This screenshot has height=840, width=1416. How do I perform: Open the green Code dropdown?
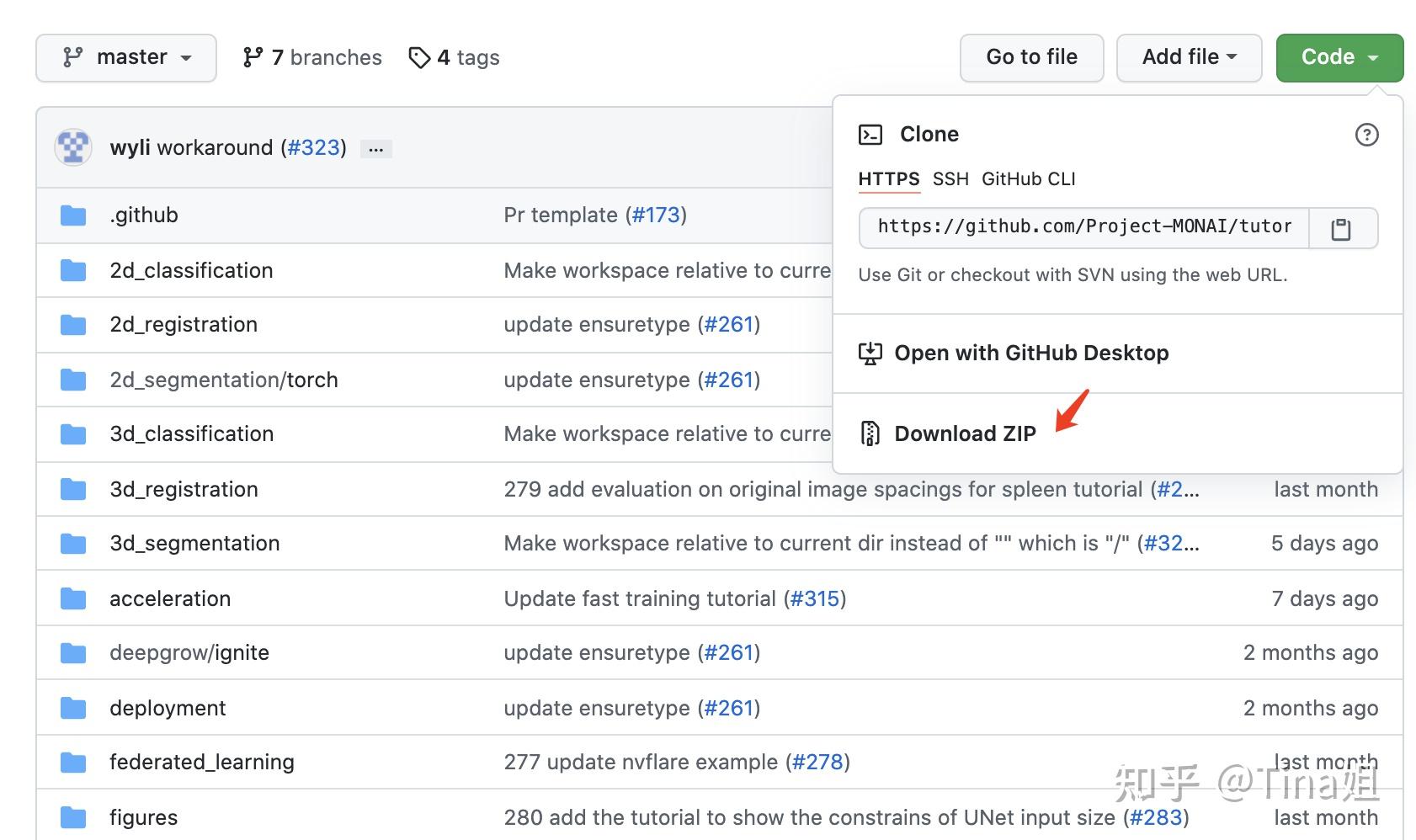click(x=1338, y=56)
